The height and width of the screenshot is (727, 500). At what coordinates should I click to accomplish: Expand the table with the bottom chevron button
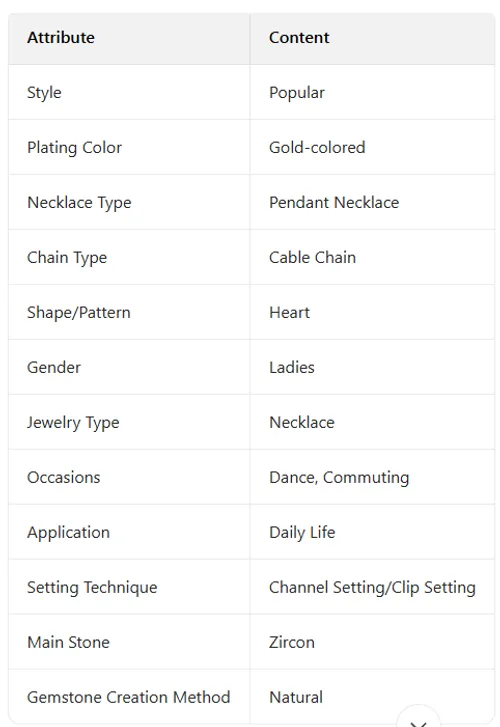(x=418, y=718)
